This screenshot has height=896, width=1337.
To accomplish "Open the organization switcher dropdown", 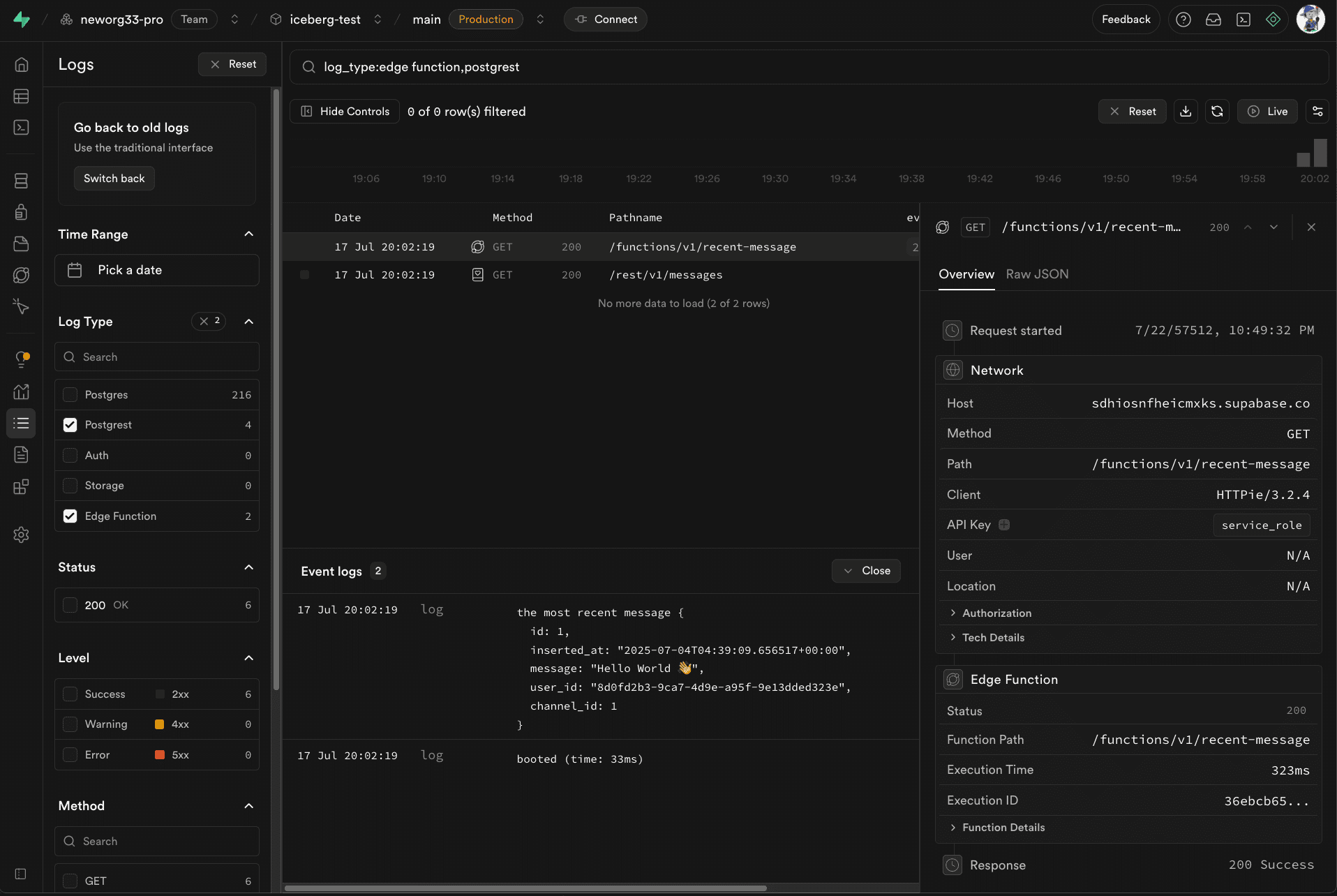I will (x=234, y=20).
